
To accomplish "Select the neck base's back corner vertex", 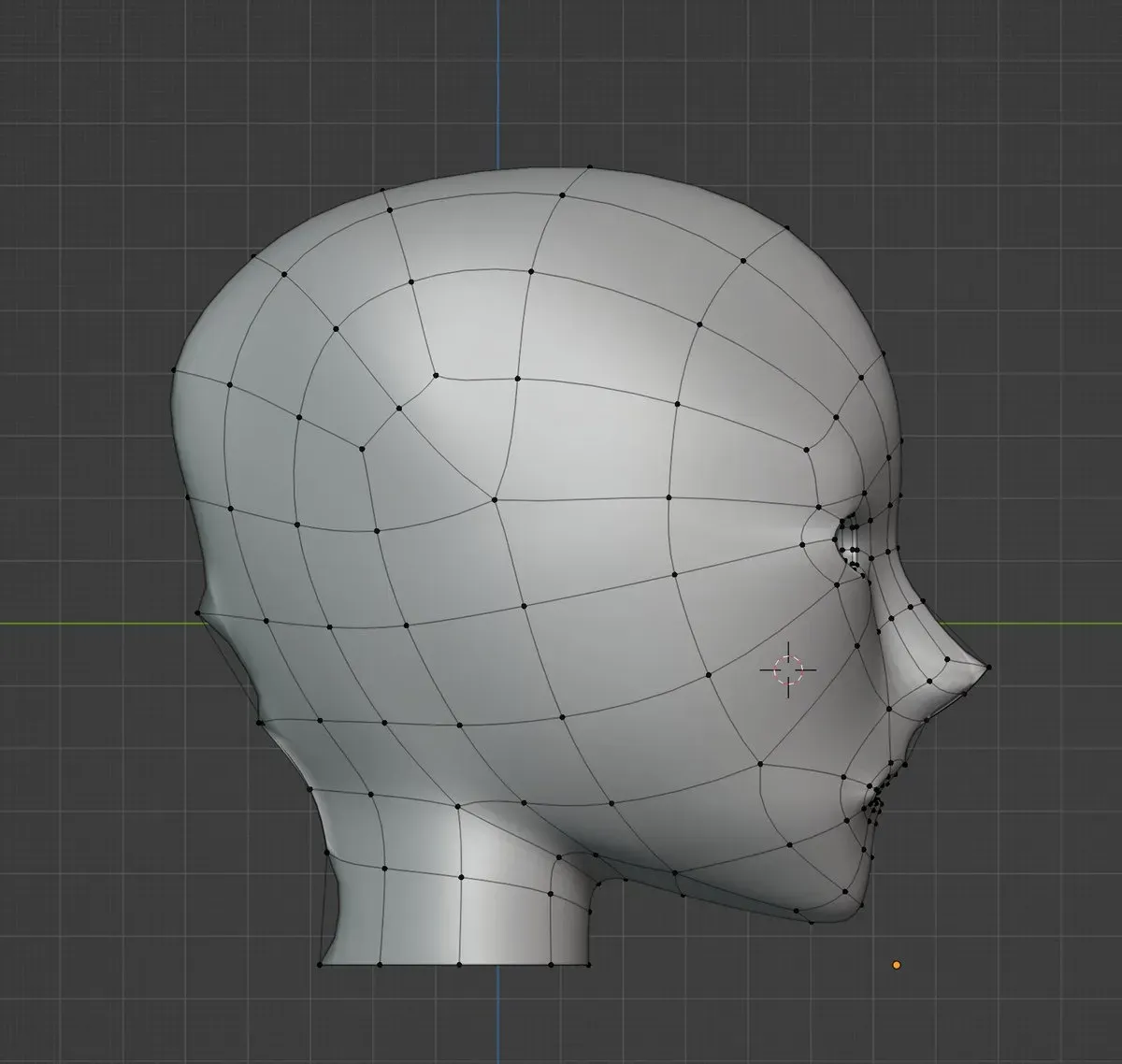I will pos(320,964).
